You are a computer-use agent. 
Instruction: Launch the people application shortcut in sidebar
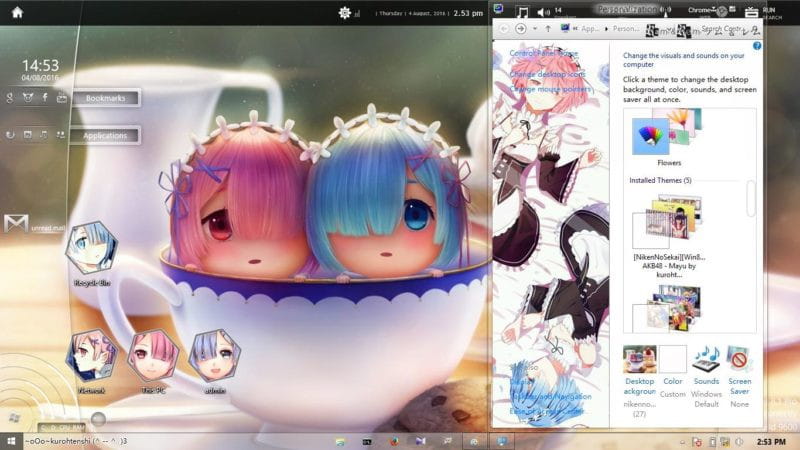coord(61,135)
